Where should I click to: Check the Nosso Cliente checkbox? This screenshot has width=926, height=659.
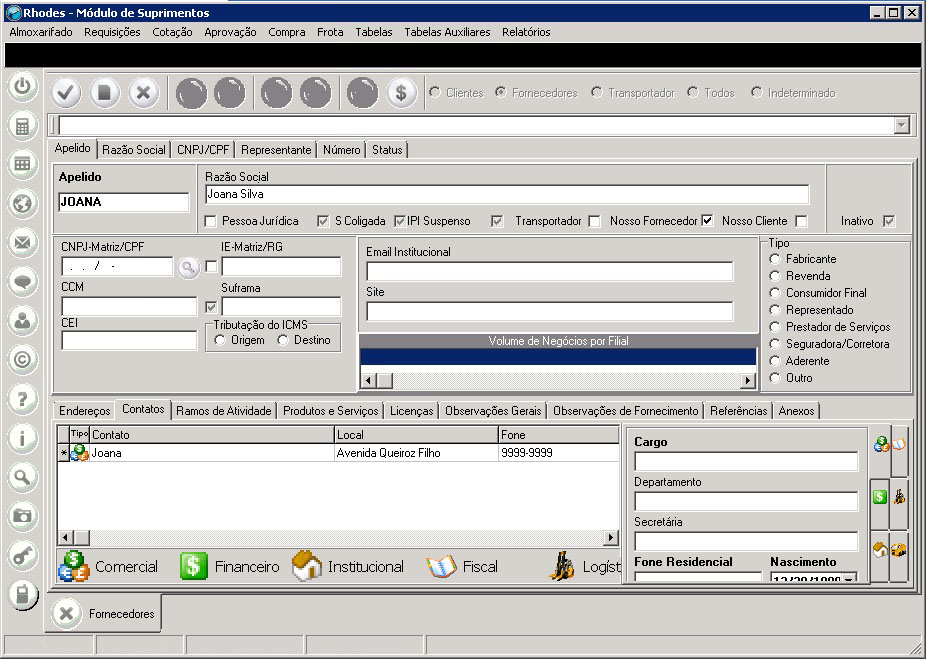801,221
